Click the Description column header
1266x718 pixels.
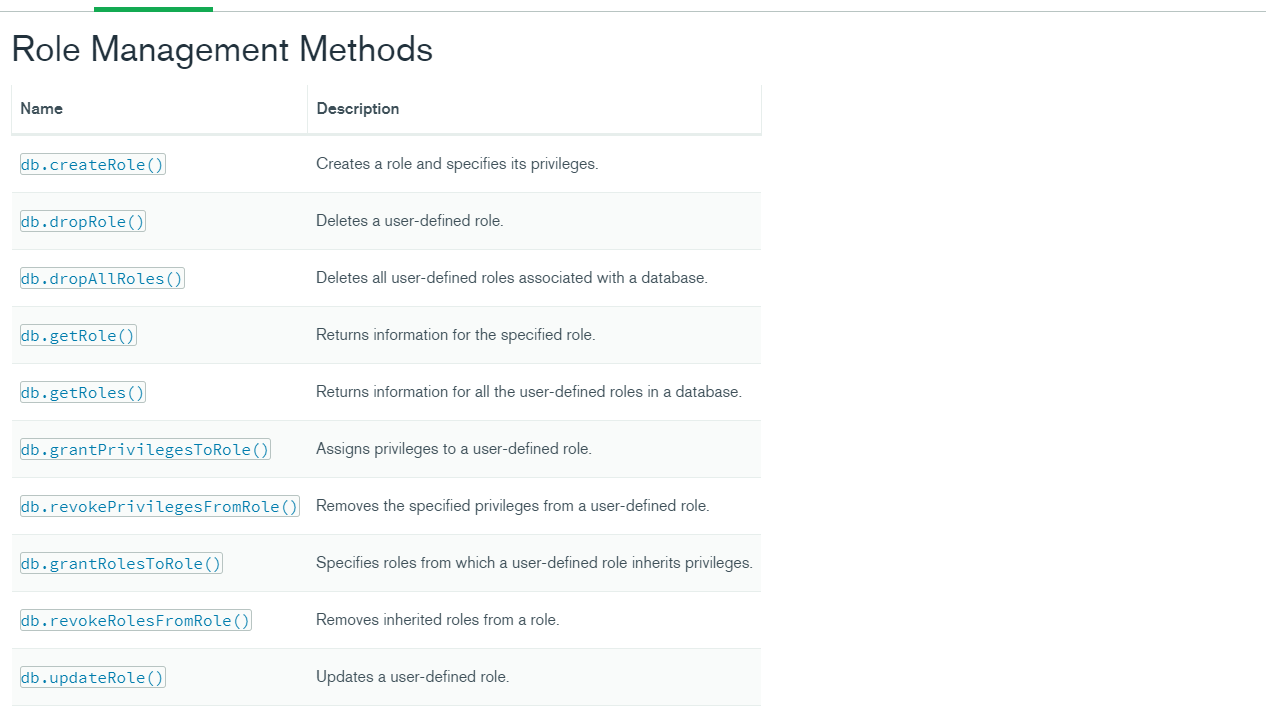tap(358, 109)
